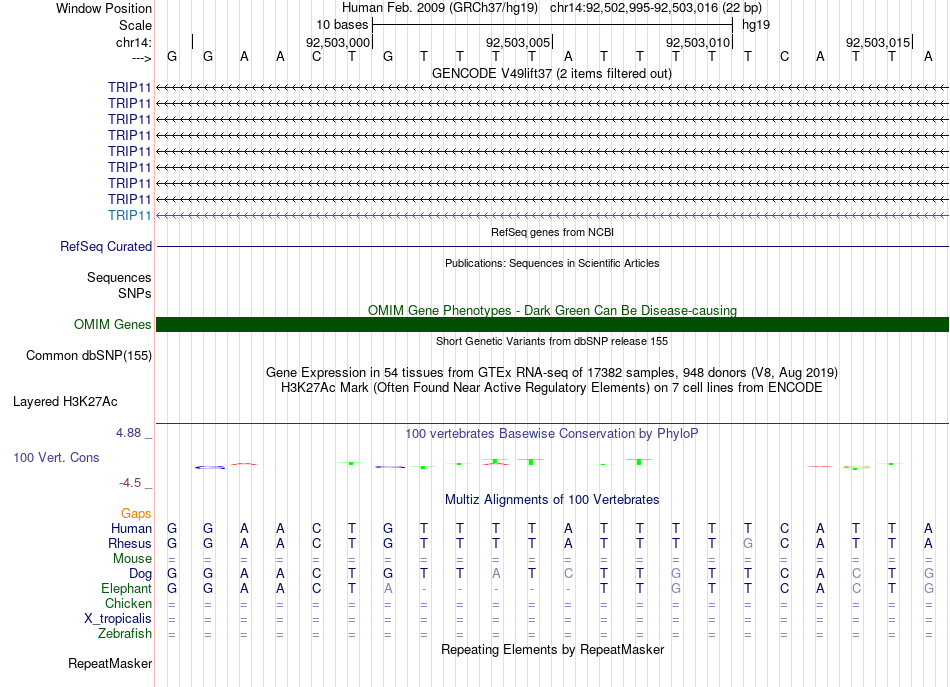Click the scale bar line beside 10 bases
Viewport: 950px width, 687px height.
(x=553, y=25)
